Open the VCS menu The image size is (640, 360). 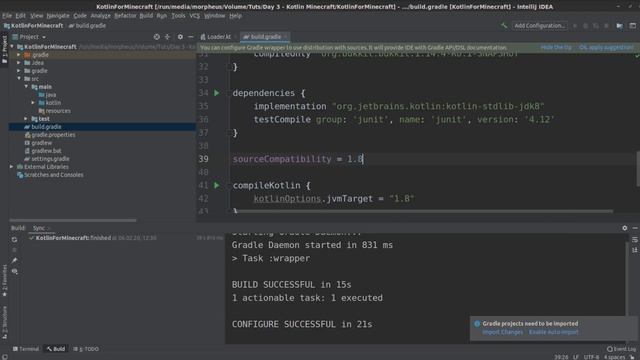pyautogui.click(x=195, y=16)
